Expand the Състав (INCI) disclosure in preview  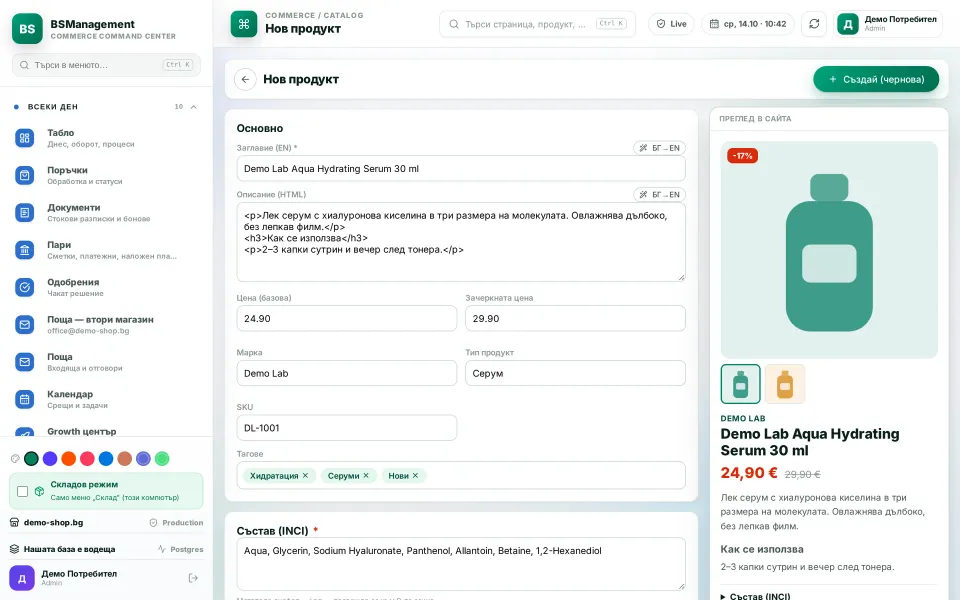(x=756, y=596)
